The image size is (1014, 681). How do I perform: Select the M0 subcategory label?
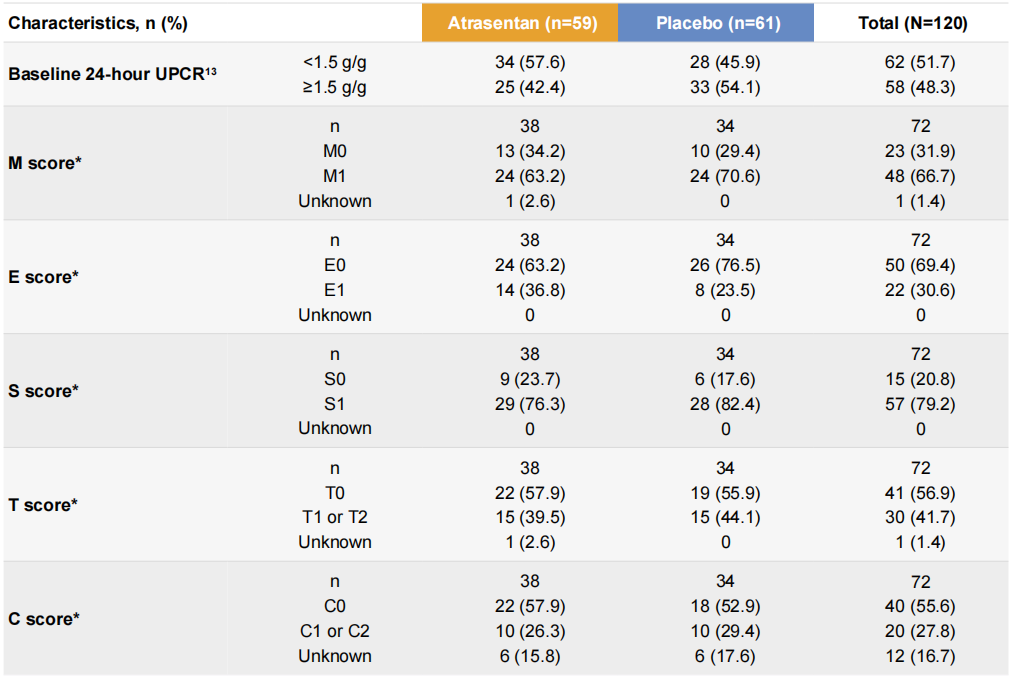pyautogui.click(x=335, y=151)
